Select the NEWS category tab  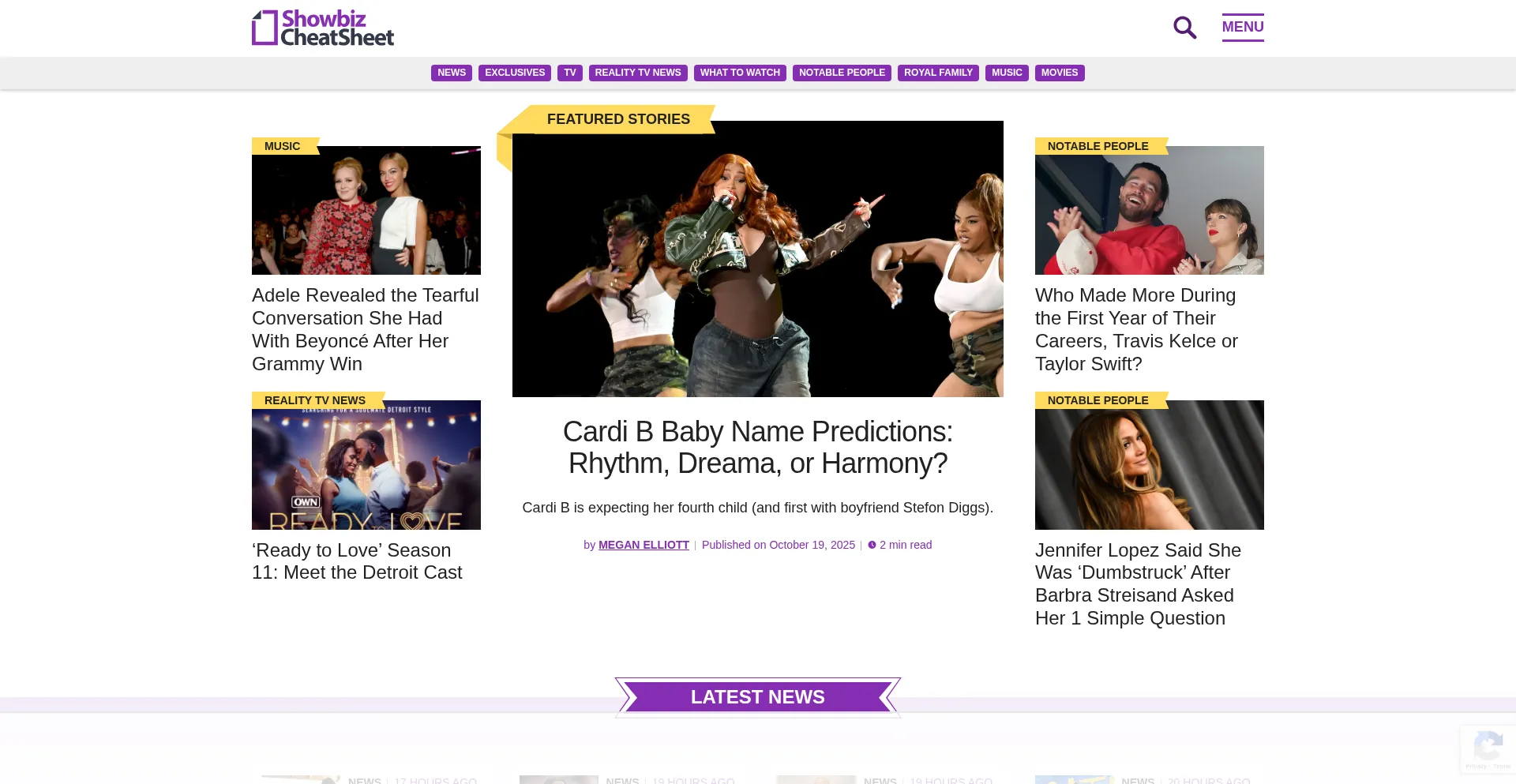coord(452,73)
